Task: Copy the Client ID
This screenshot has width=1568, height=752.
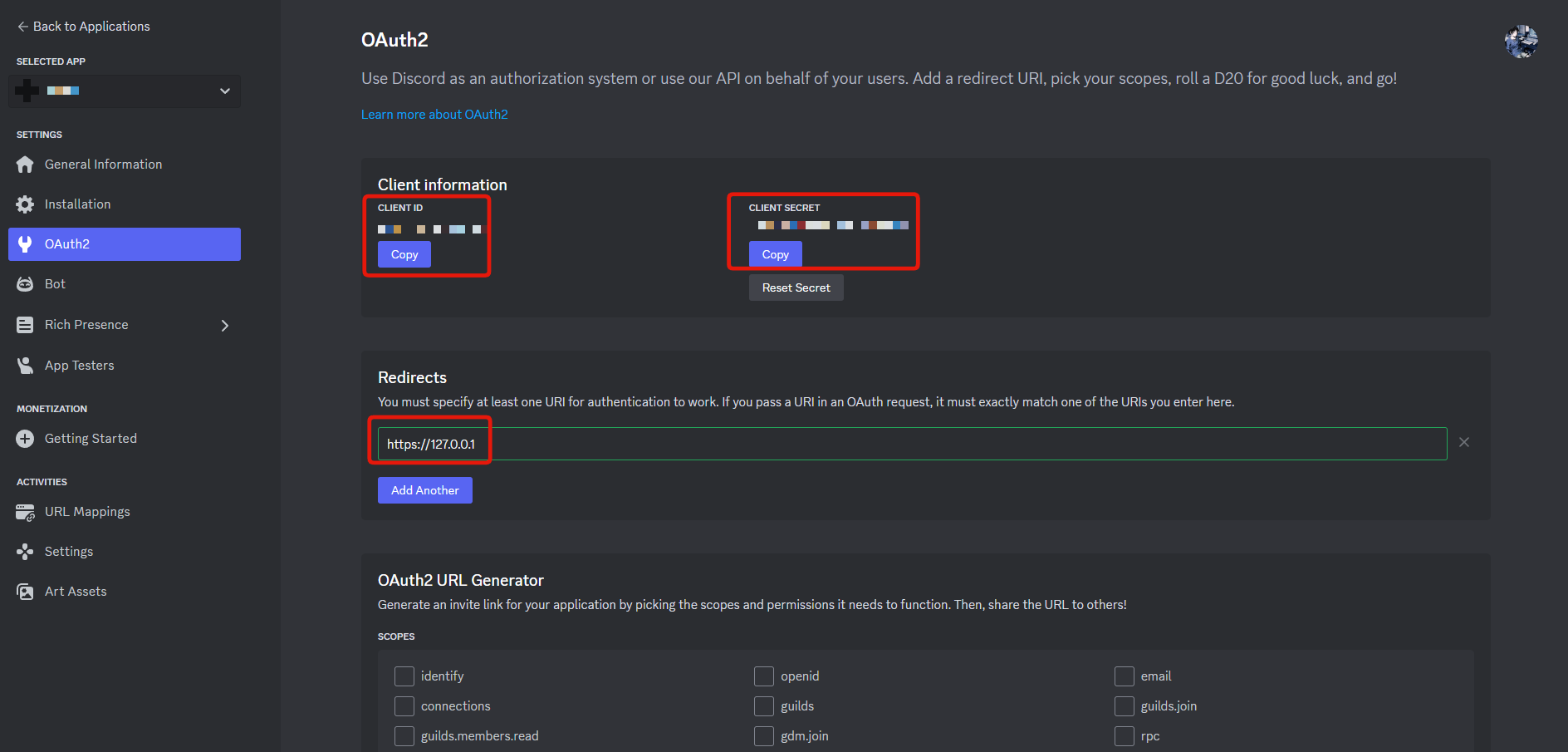Action: (404, 254)
